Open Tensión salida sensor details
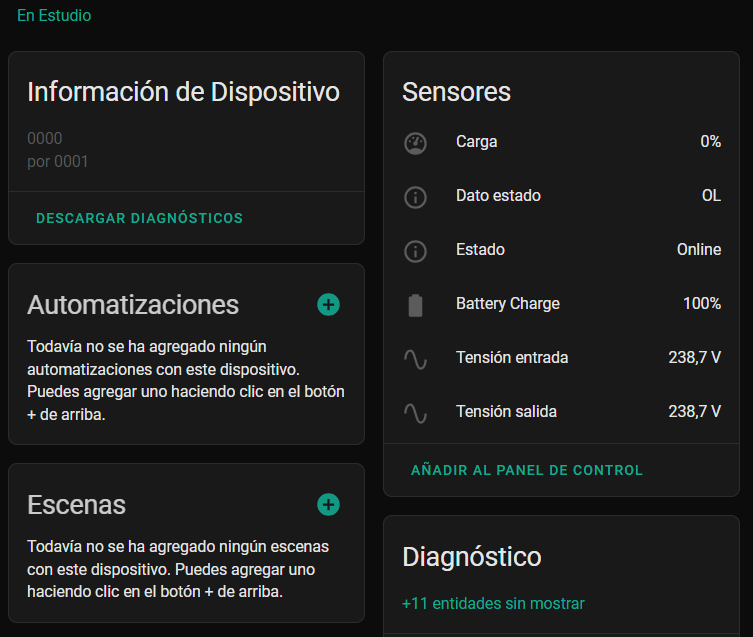753x637 pixels. point(506,412)
